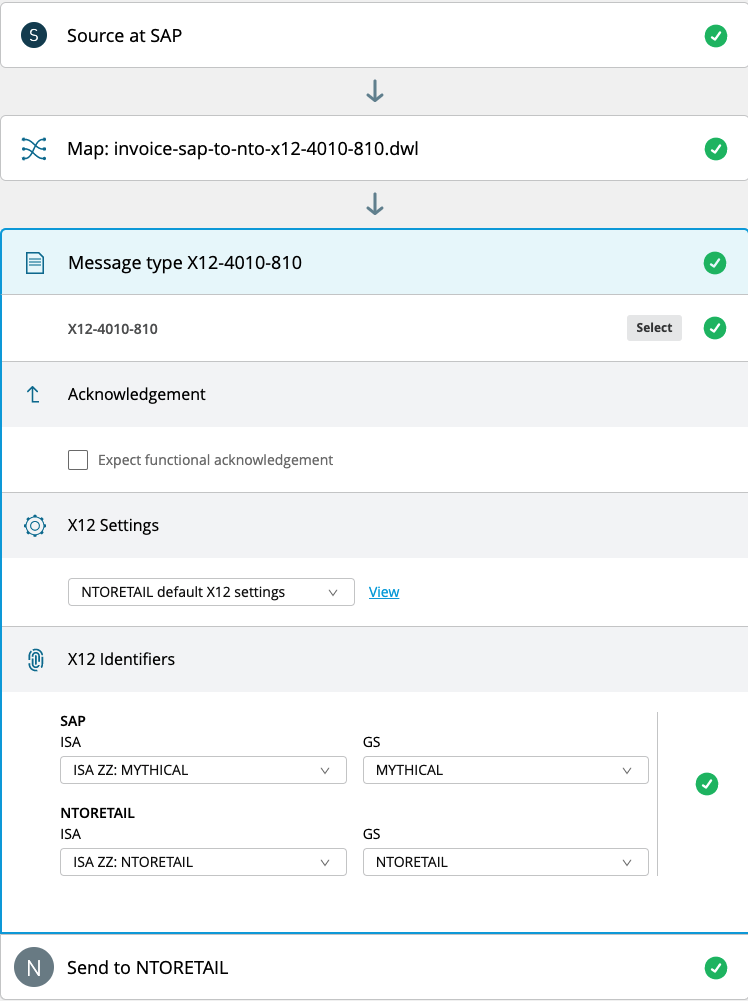Click the X12-4010-810 message type label
This screenshot has width=748, height=1001.
click(x=113, y=329)
